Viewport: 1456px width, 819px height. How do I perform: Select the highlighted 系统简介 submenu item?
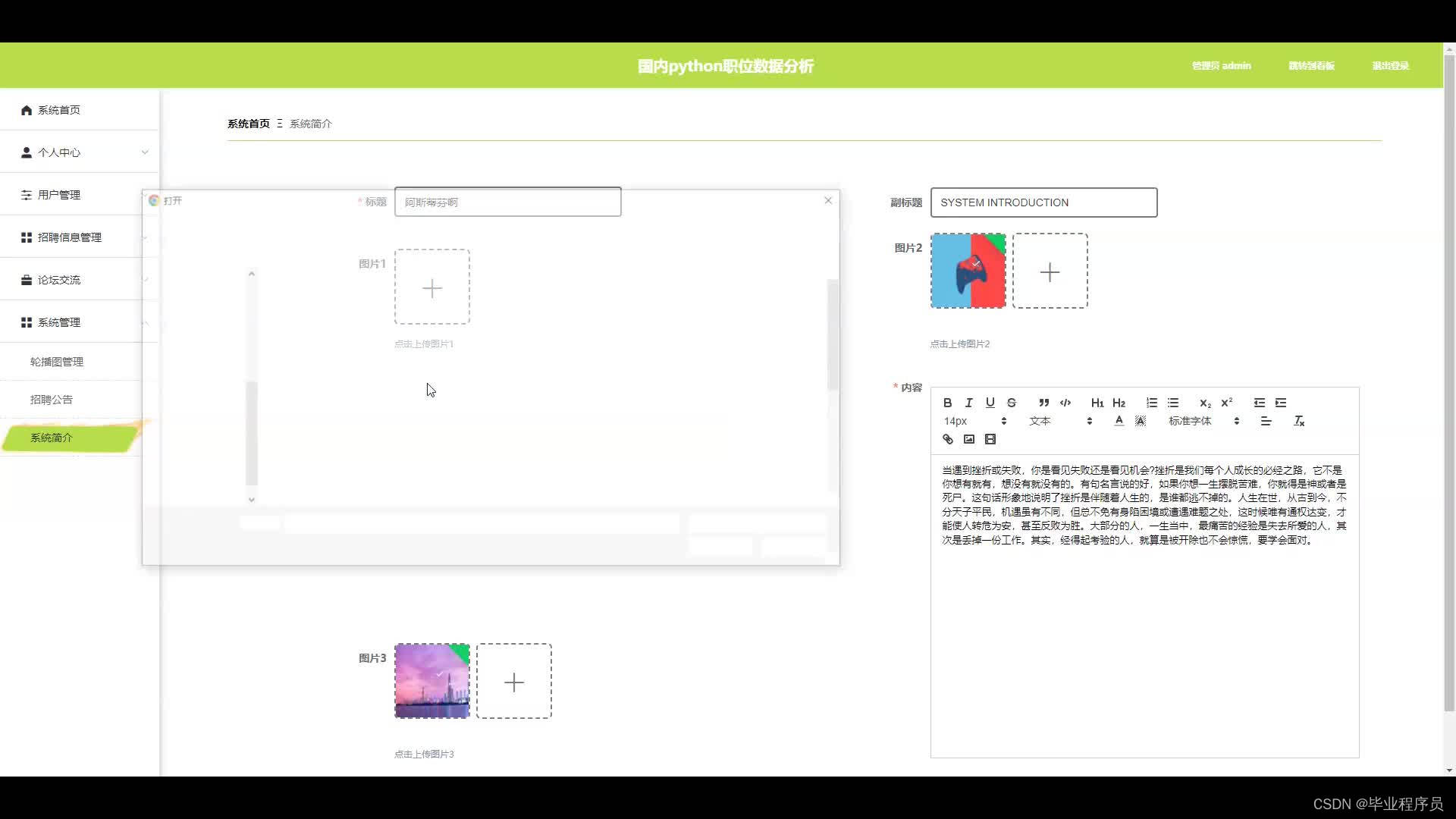pos(70,438)
